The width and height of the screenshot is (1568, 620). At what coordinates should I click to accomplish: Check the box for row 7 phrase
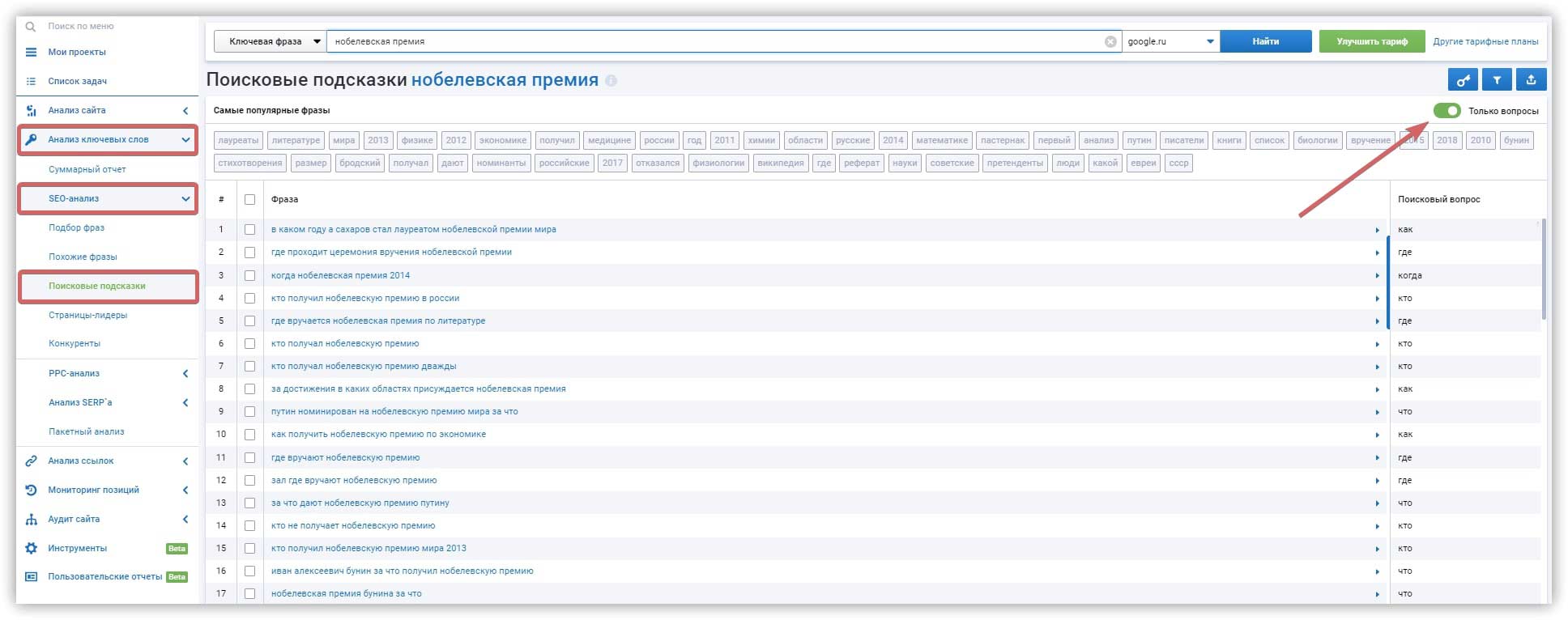249,367
